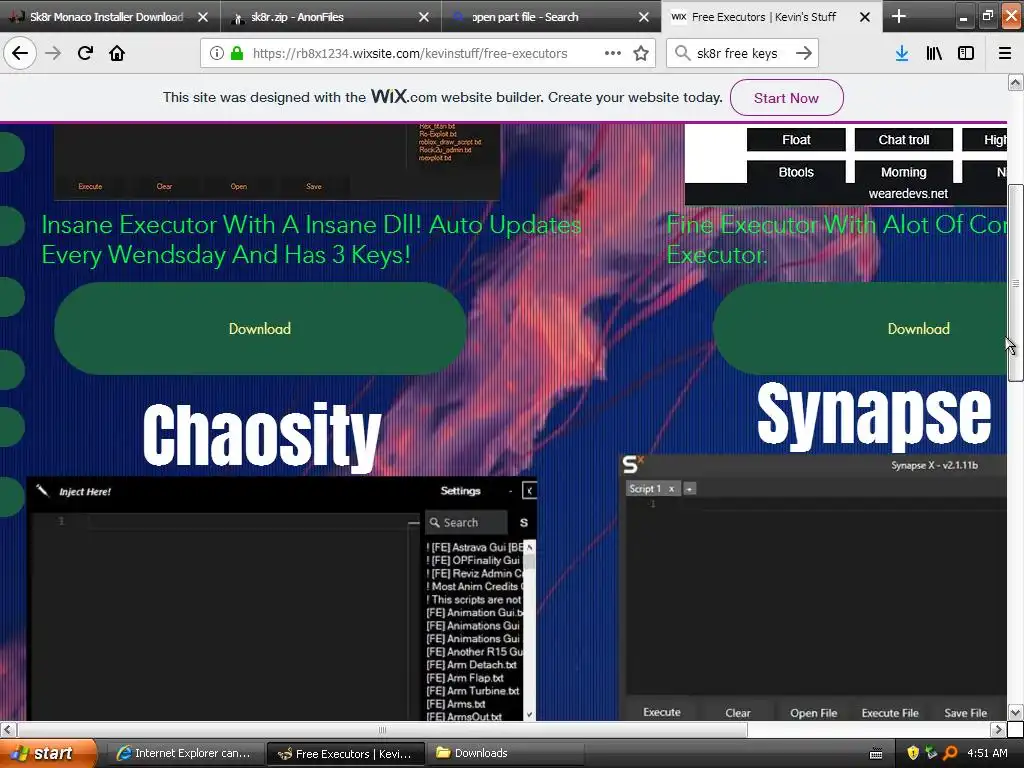Viewport: 1024px width, 768px height.
Task: Close the sk8r.zip AnonFiles tab
Action: (424, 17)
